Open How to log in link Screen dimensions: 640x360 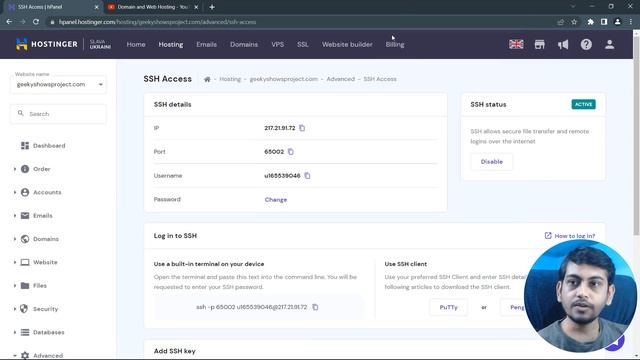click(570, 236)
